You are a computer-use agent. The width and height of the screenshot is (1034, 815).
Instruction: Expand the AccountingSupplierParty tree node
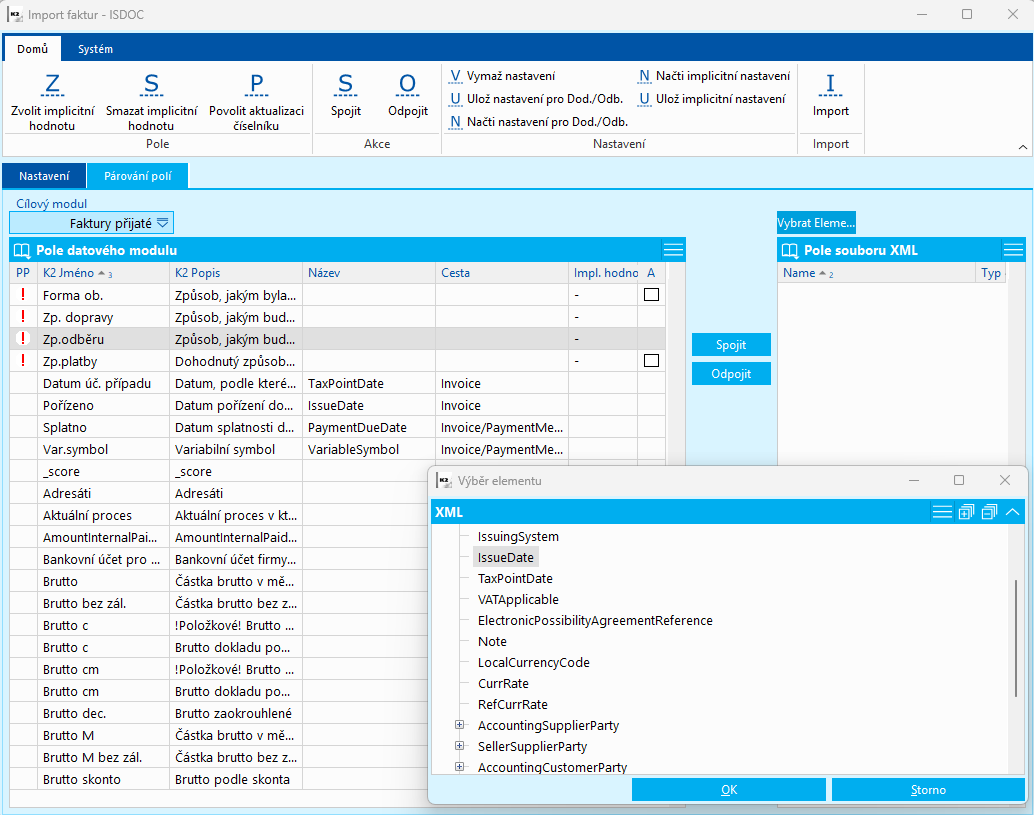460,725
